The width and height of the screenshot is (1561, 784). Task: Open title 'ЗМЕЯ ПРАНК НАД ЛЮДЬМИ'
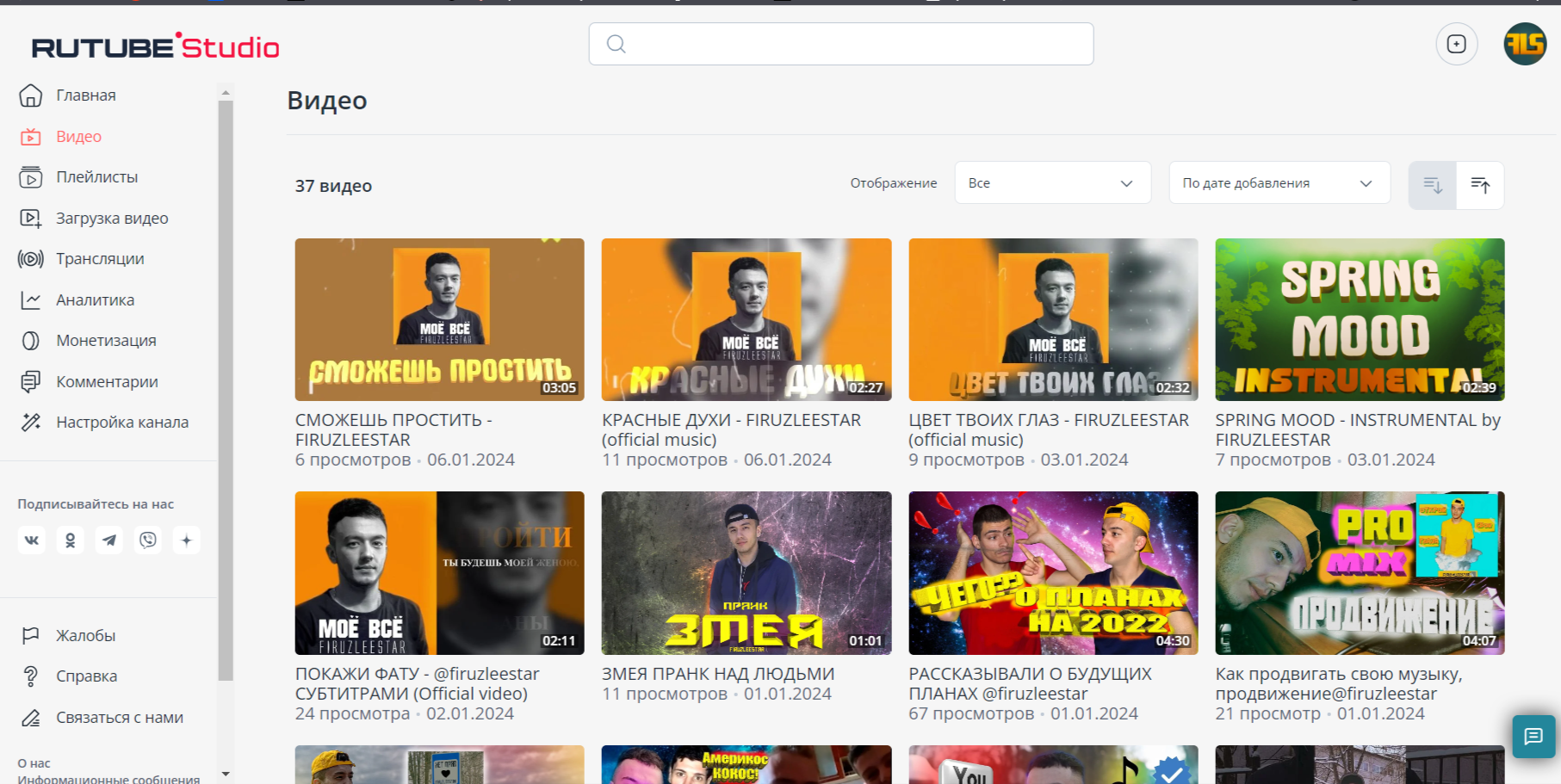click(718, 674)
